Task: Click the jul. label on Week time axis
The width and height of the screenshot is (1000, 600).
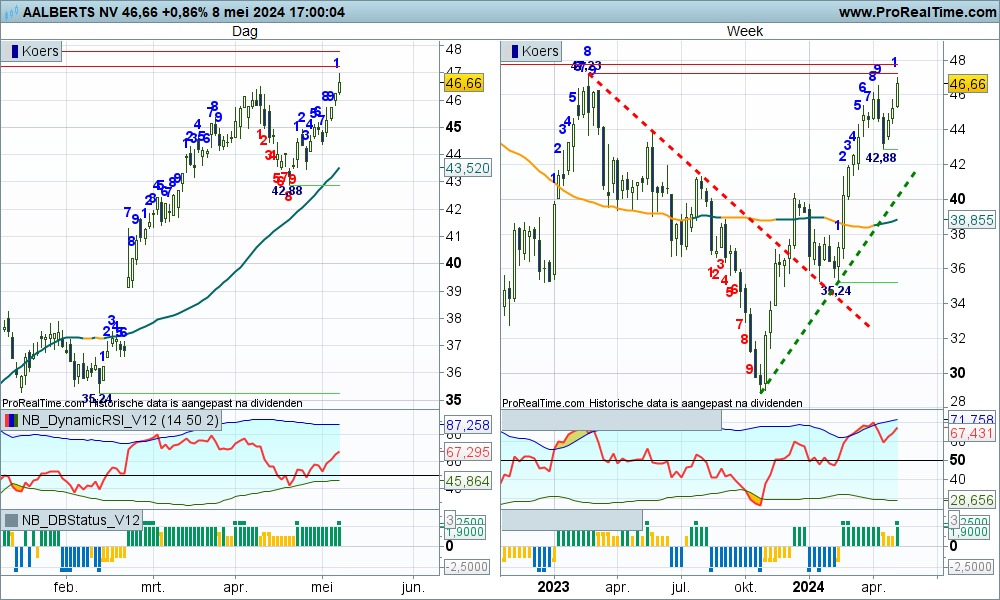Action: (680, 587)
